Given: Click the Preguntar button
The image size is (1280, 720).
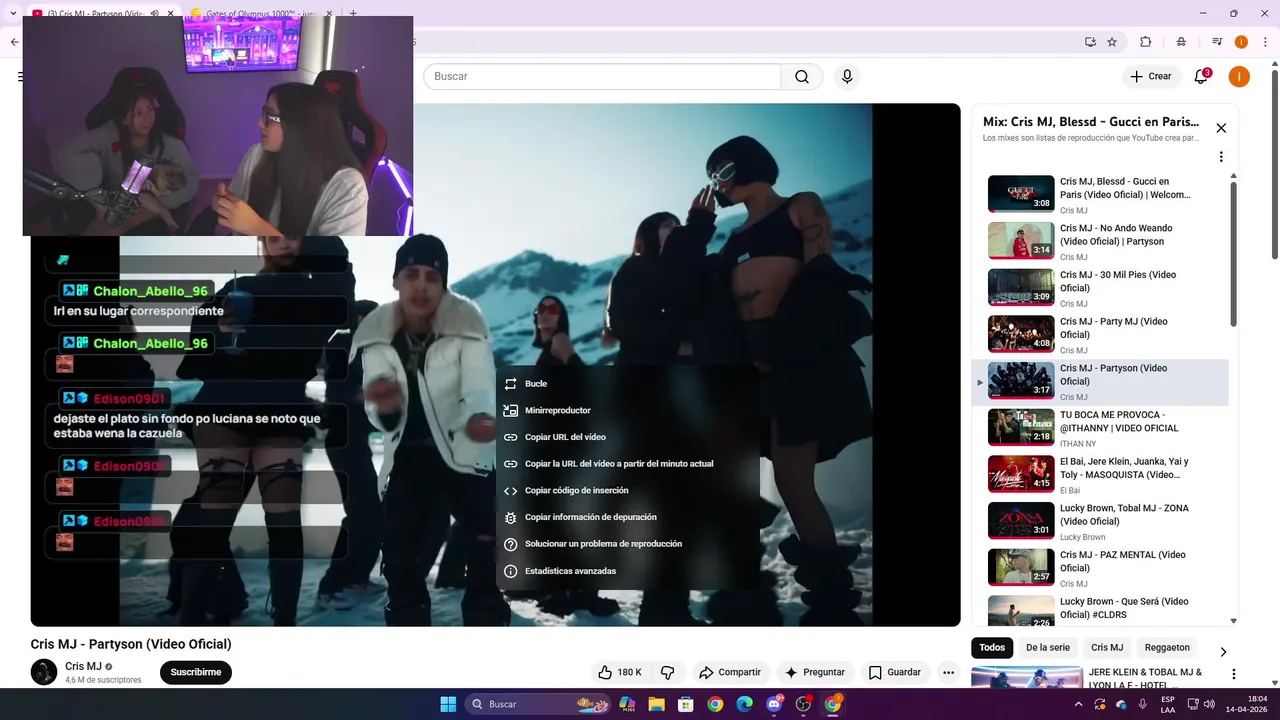Looking at the screenshot, I should (x=815, y=673).
